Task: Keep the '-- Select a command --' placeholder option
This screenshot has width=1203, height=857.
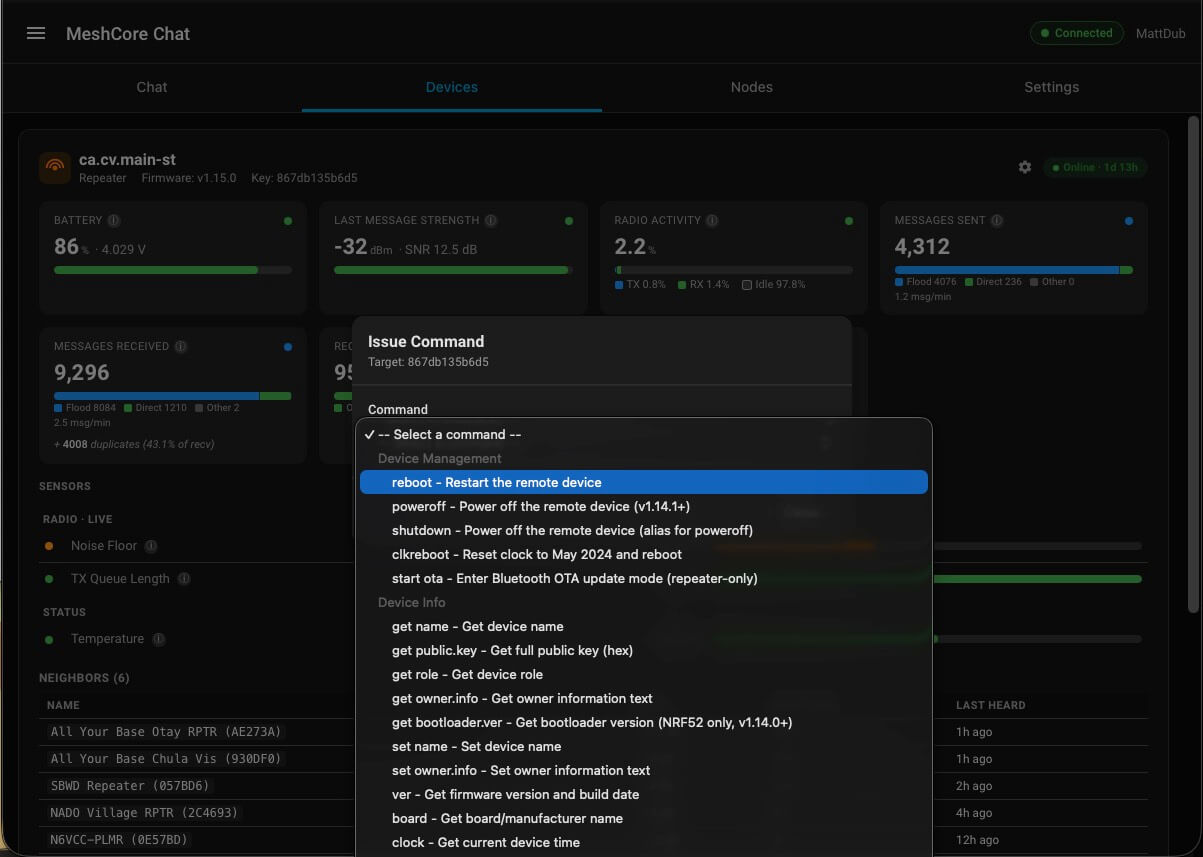Action: 644,434
